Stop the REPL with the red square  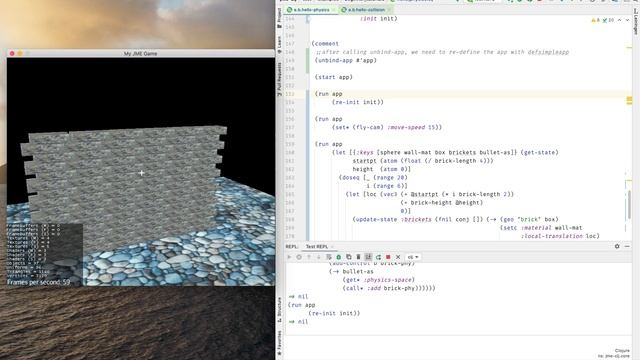pos(388,257)
